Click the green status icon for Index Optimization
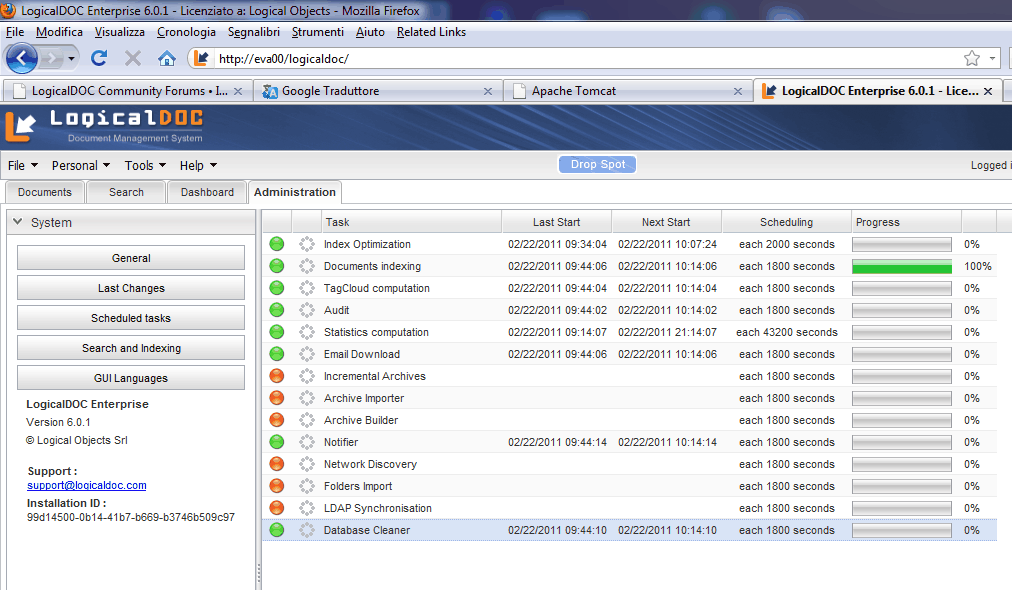 point(276,244)
